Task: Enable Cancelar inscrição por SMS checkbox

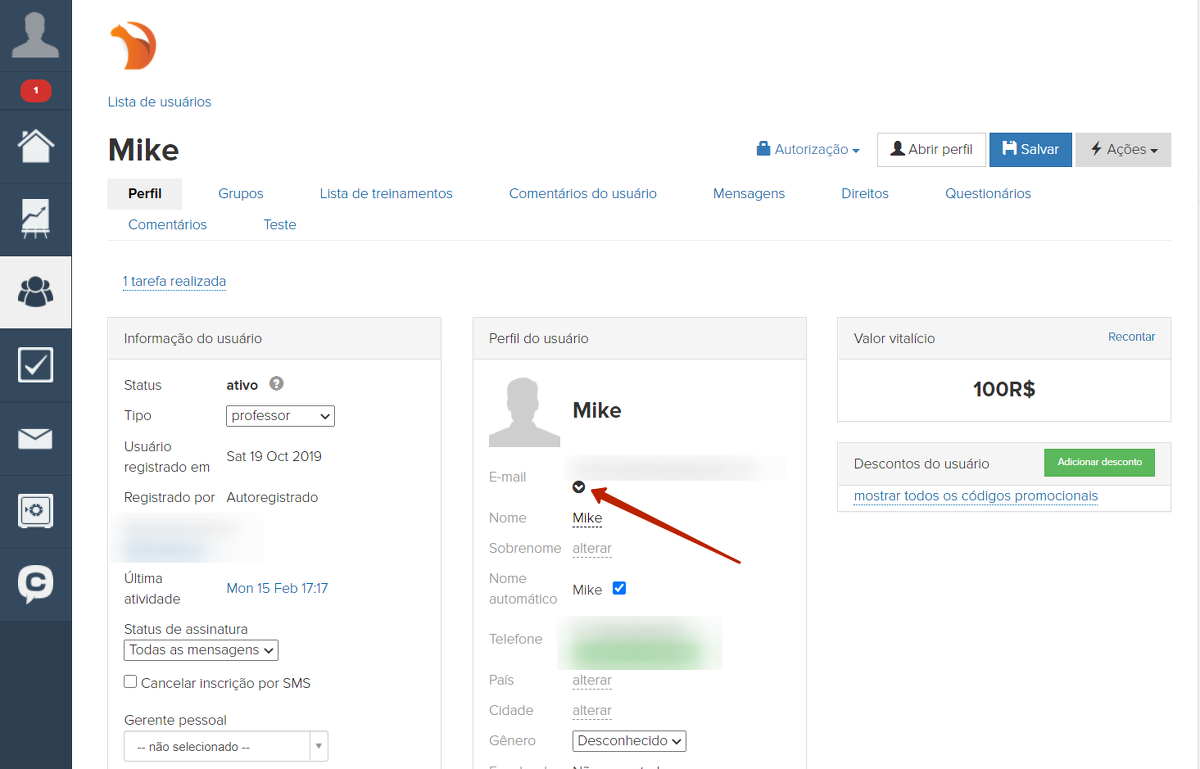Action: (x=130, y=682)
